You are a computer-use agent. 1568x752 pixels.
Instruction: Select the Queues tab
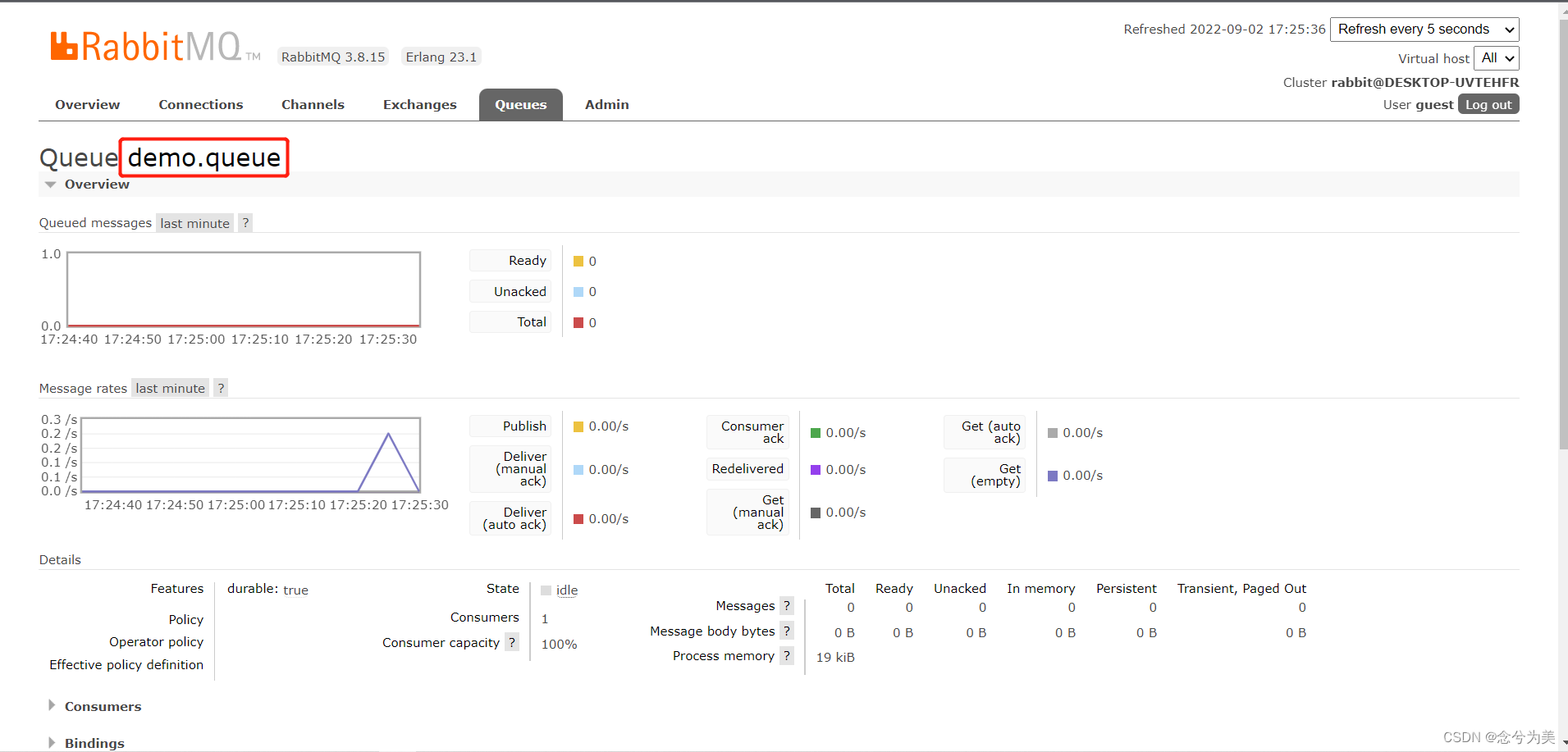[x=521, y=104]
